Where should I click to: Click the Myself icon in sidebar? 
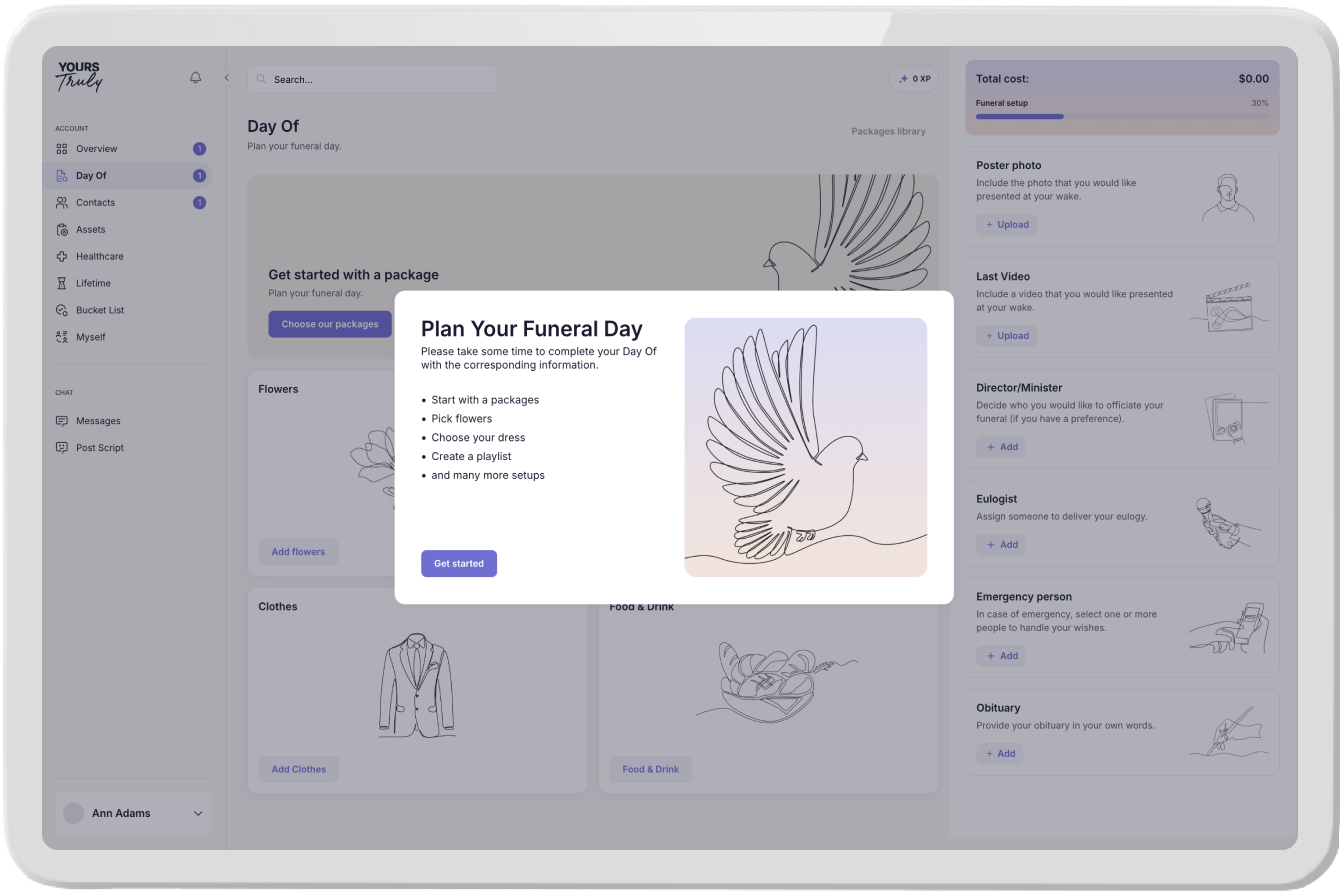pyautogui.click(x=62, y=338)
